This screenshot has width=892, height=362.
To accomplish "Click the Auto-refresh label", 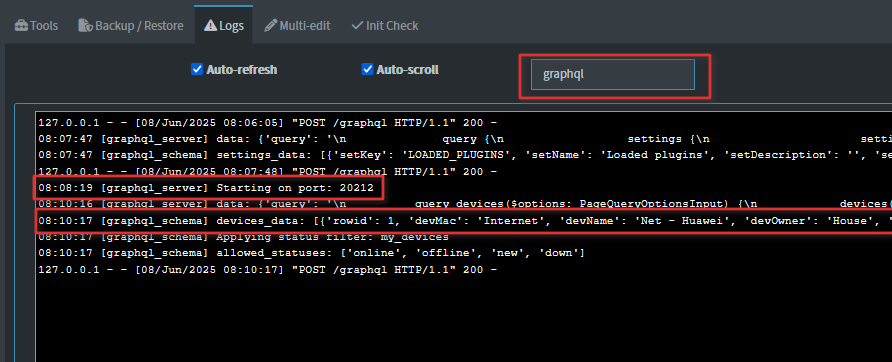I will click(x=242, y=69).
